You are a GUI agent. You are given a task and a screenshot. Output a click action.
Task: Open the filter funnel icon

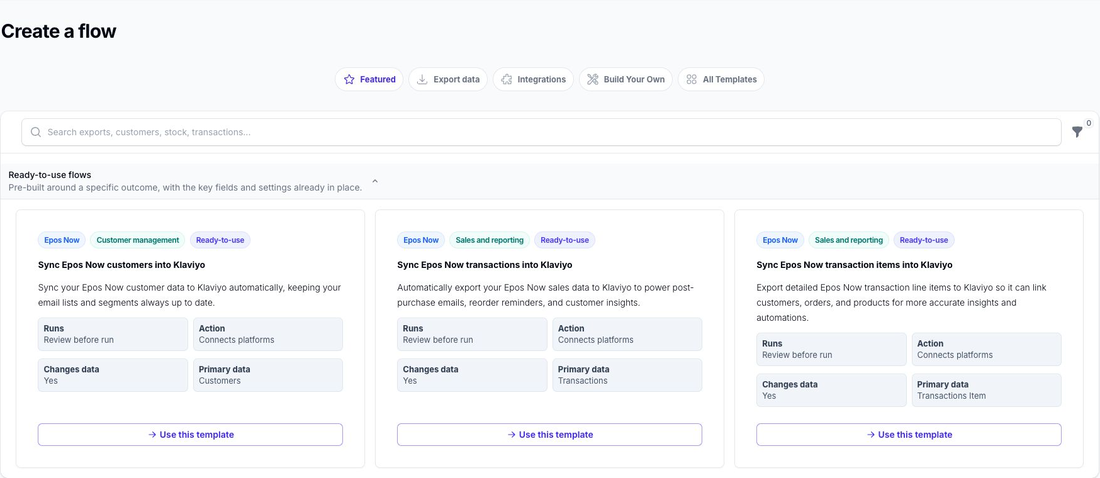click(x=1077, y=132)
